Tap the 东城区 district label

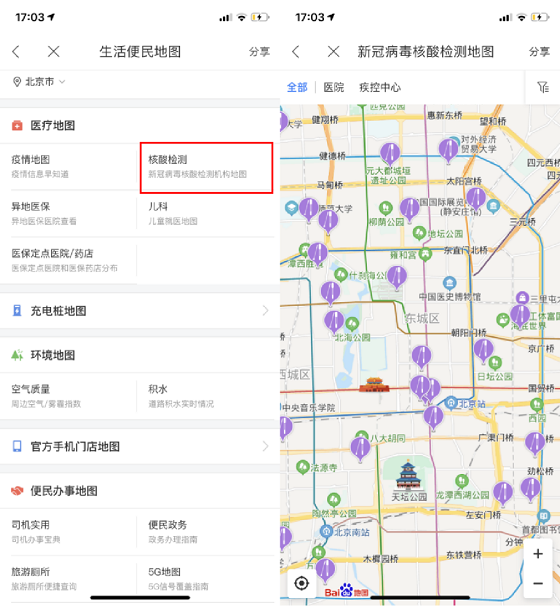click(x=422, y=318)
